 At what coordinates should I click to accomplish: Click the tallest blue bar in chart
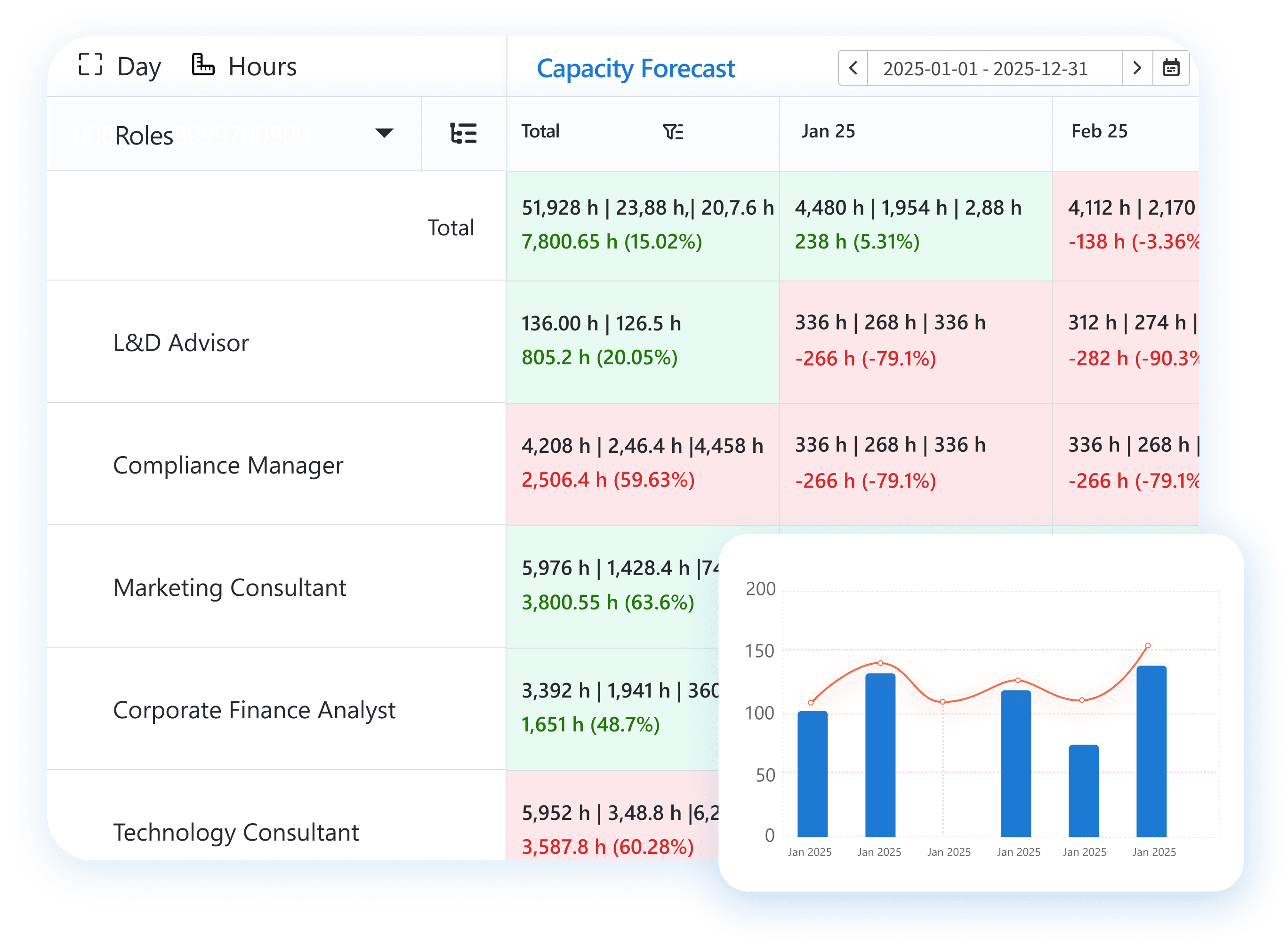pyautogui.click(x=1151, y=751)
